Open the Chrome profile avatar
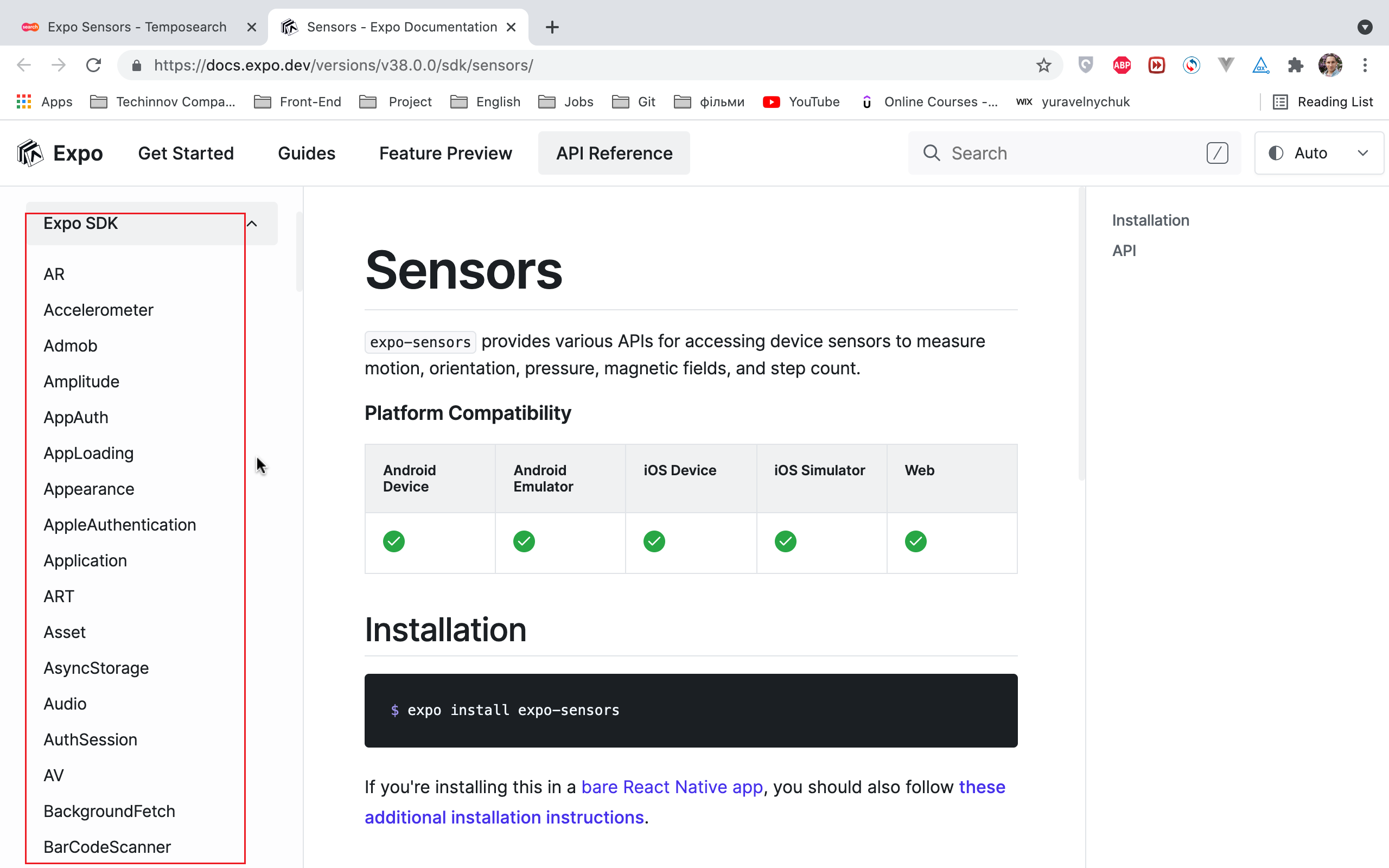Viewport: 1389px width, 868px height. (x=1330, y=65)
